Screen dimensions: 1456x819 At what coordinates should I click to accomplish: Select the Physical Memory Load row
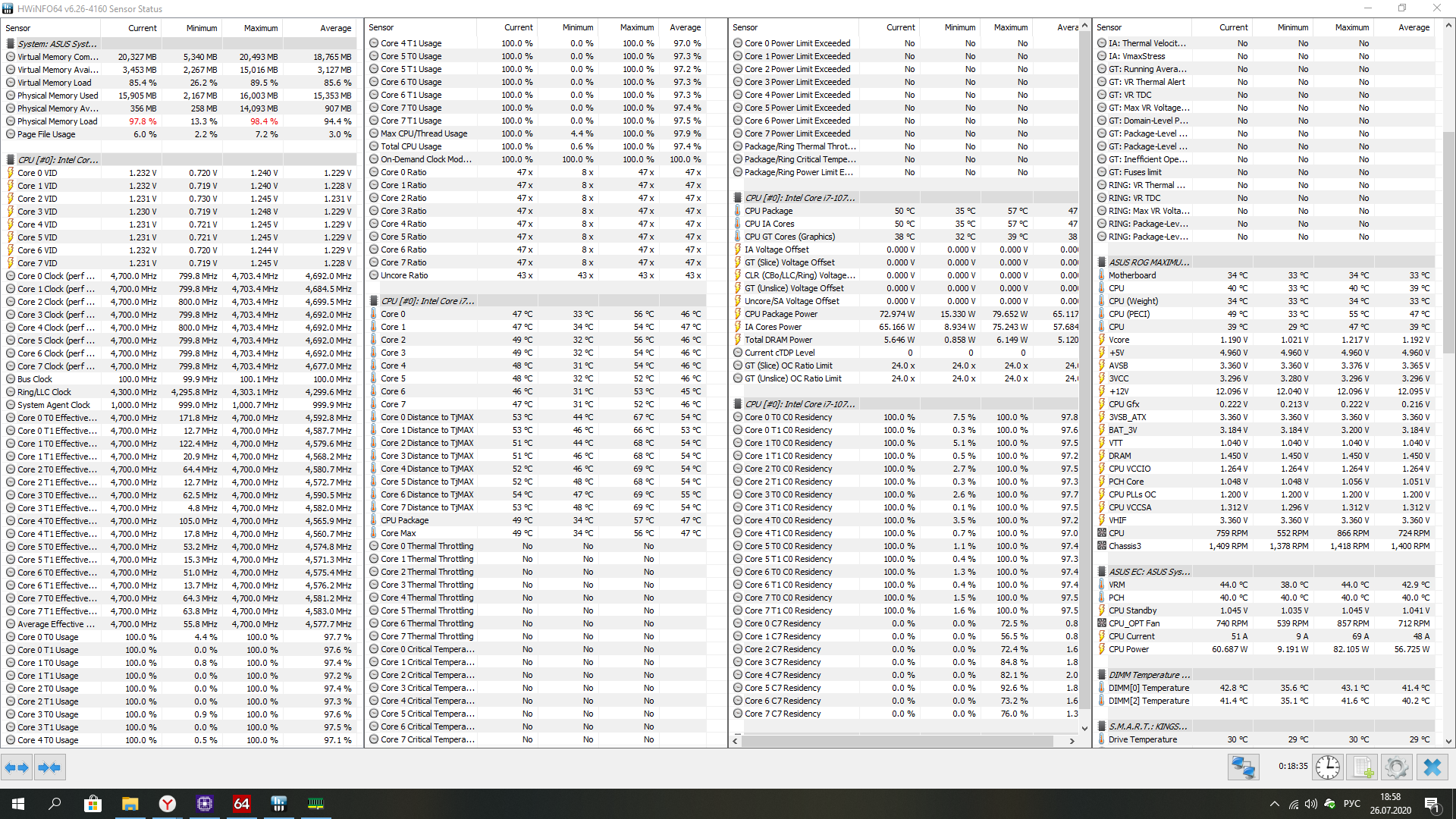coord(58,121)
